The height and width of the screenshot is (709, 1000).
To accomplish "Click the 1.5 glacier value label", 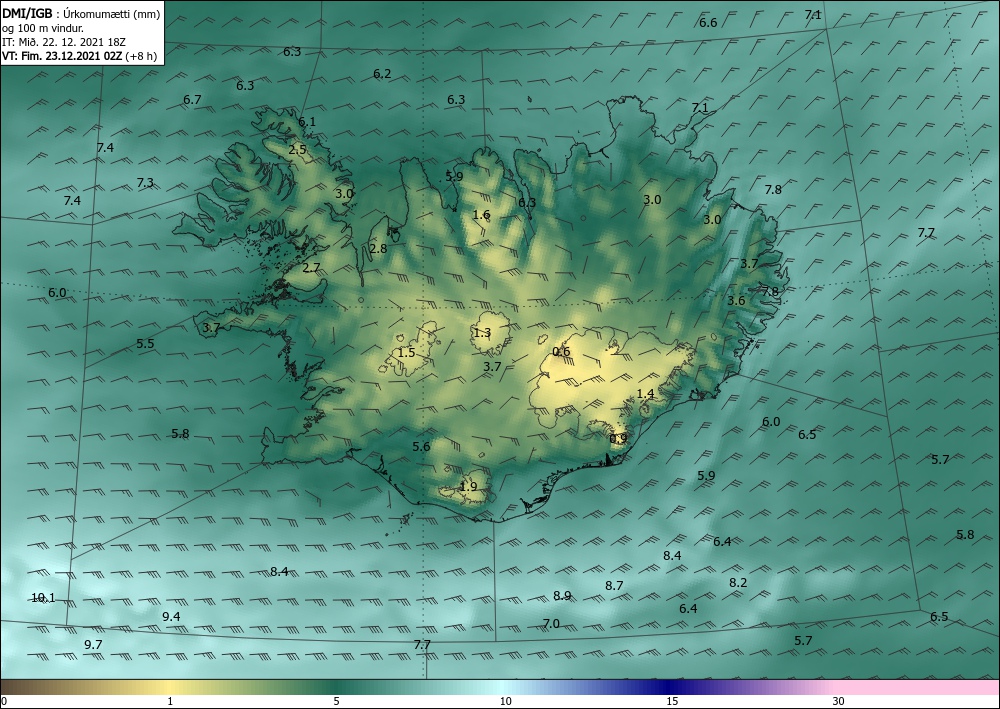I will coord(406,353).
